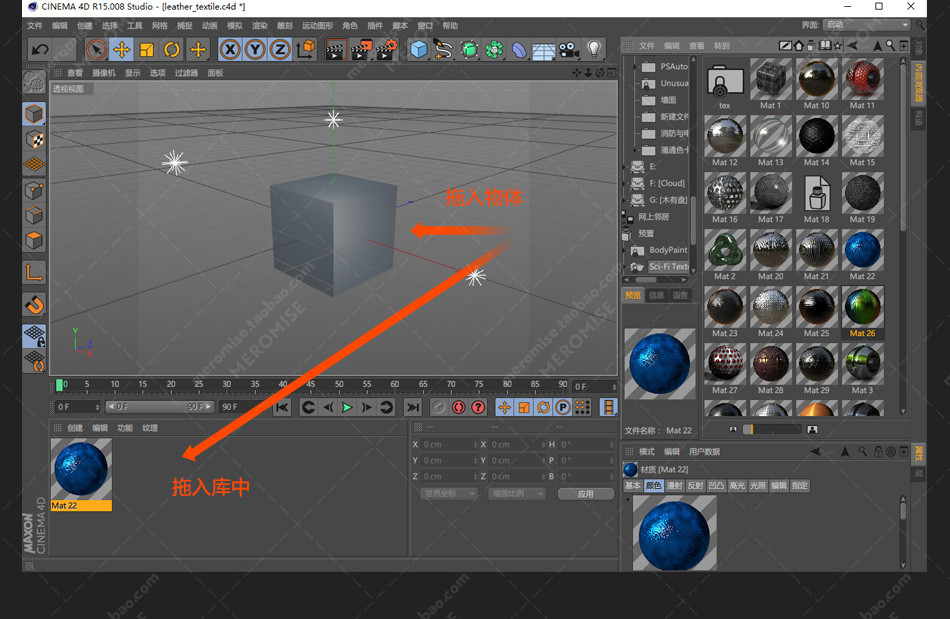Switch to 预览 tab in content browser
This screenshot has width=950, height=619.
[633, 295]
